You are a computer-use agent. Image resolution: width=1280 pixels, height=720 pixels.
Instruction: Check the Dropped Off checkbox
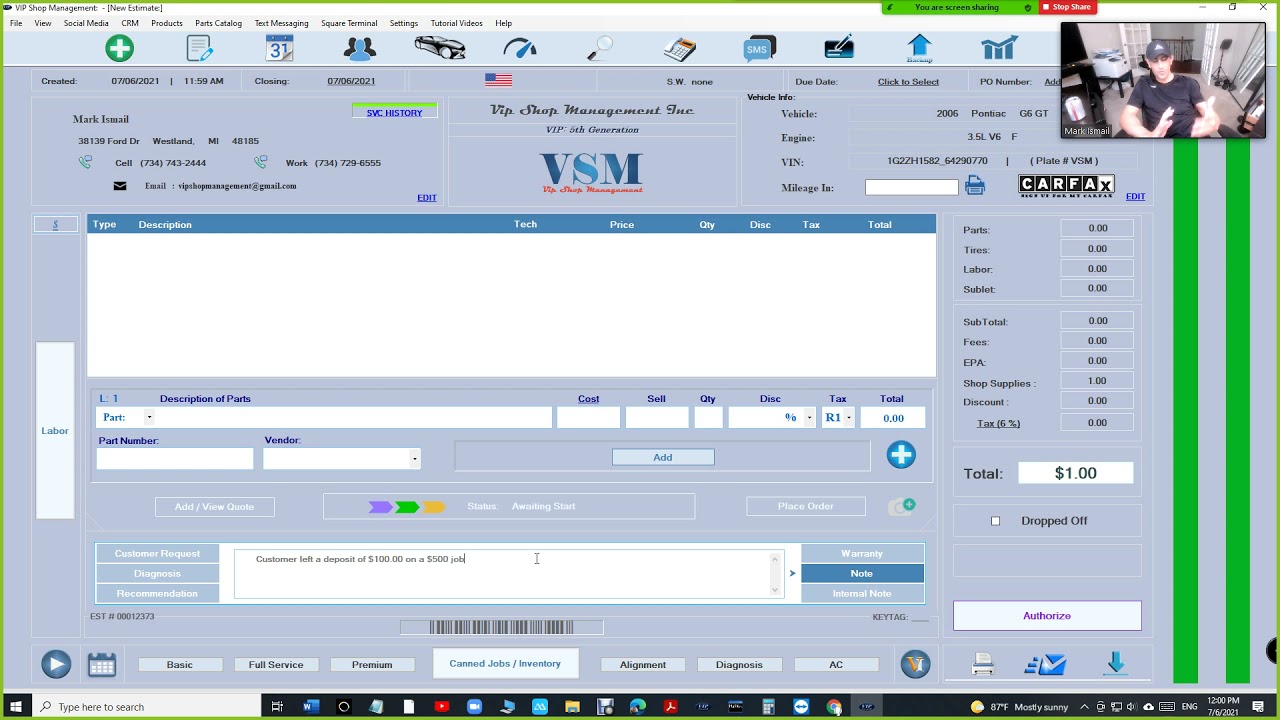coord(995,521)
